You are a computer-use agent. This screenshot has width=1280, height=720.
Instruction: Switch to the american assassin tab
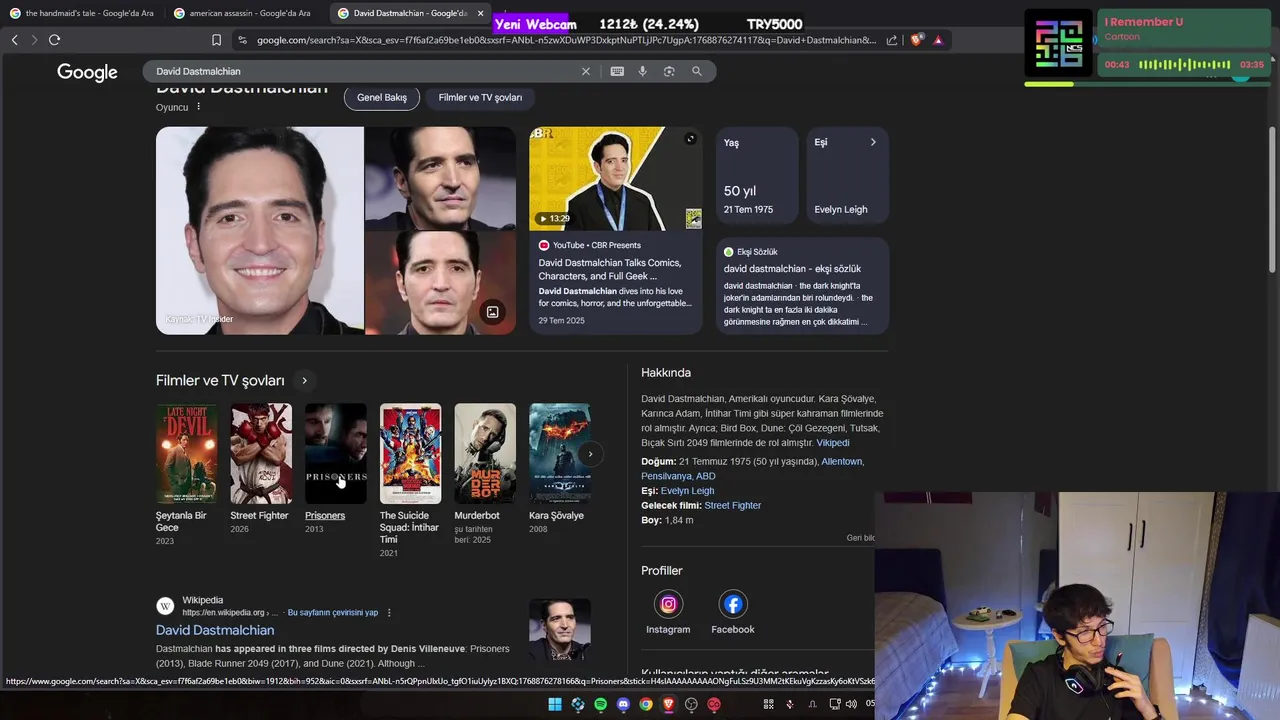(242, 13)
